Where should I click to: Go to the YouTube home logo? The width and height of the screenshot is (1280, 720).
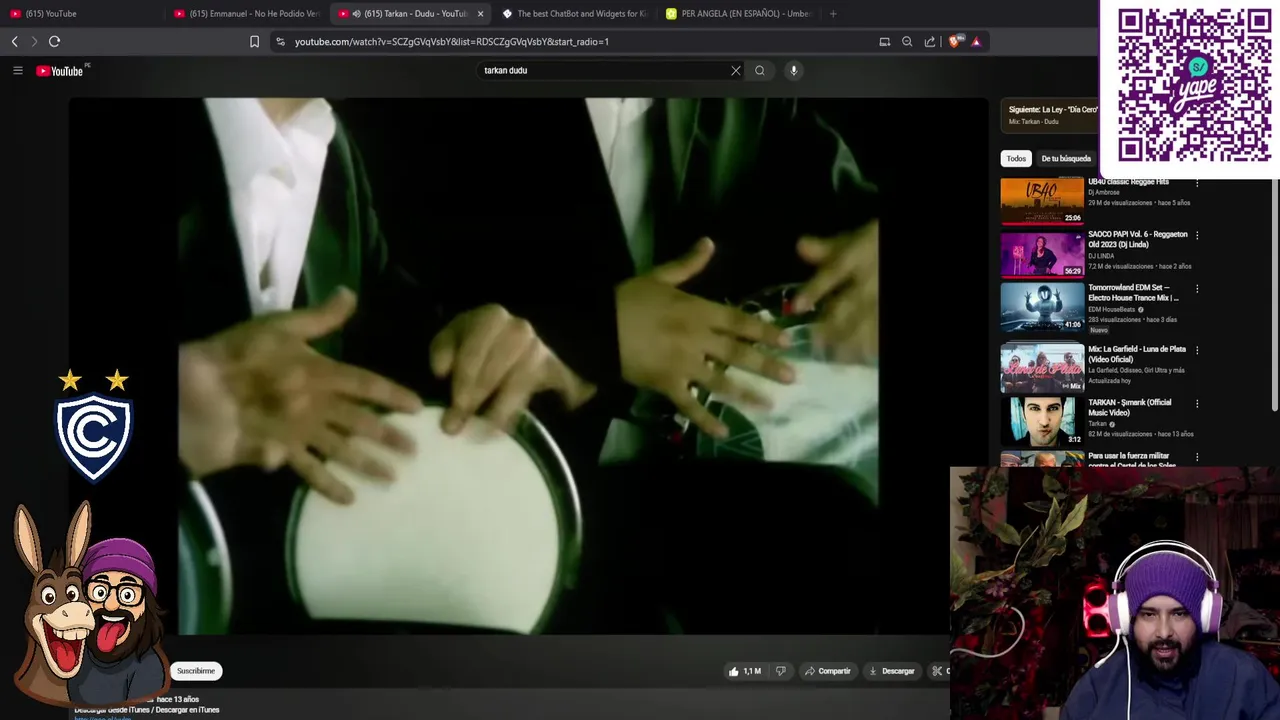60,71
